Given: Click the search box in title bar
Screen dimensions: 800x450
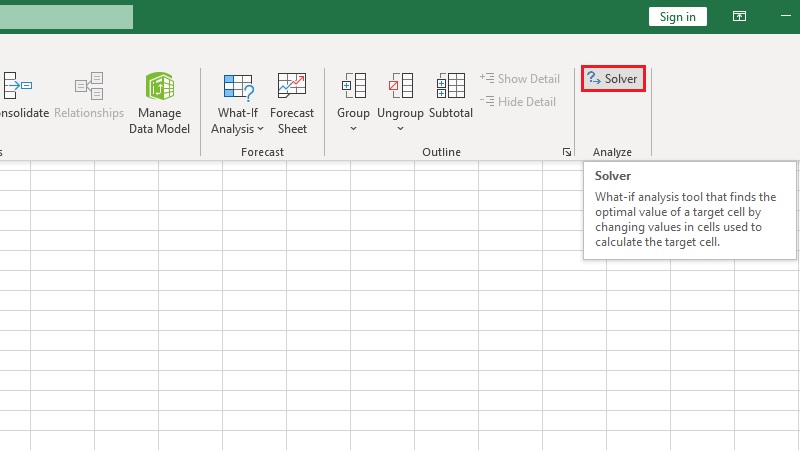Looking at the screenshot, I should coord(66,17).
